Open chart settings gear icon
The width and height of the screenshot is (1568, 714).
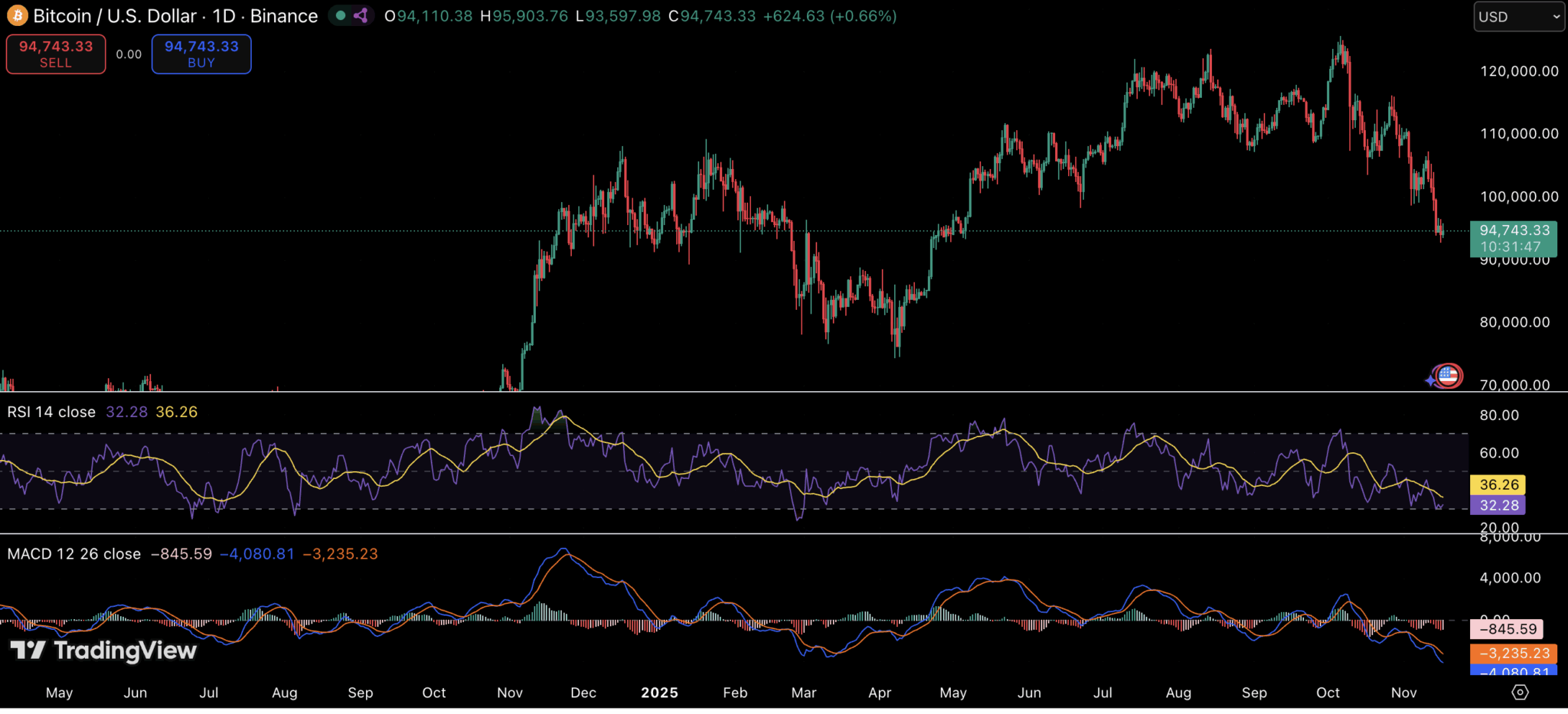[1520, 692]
